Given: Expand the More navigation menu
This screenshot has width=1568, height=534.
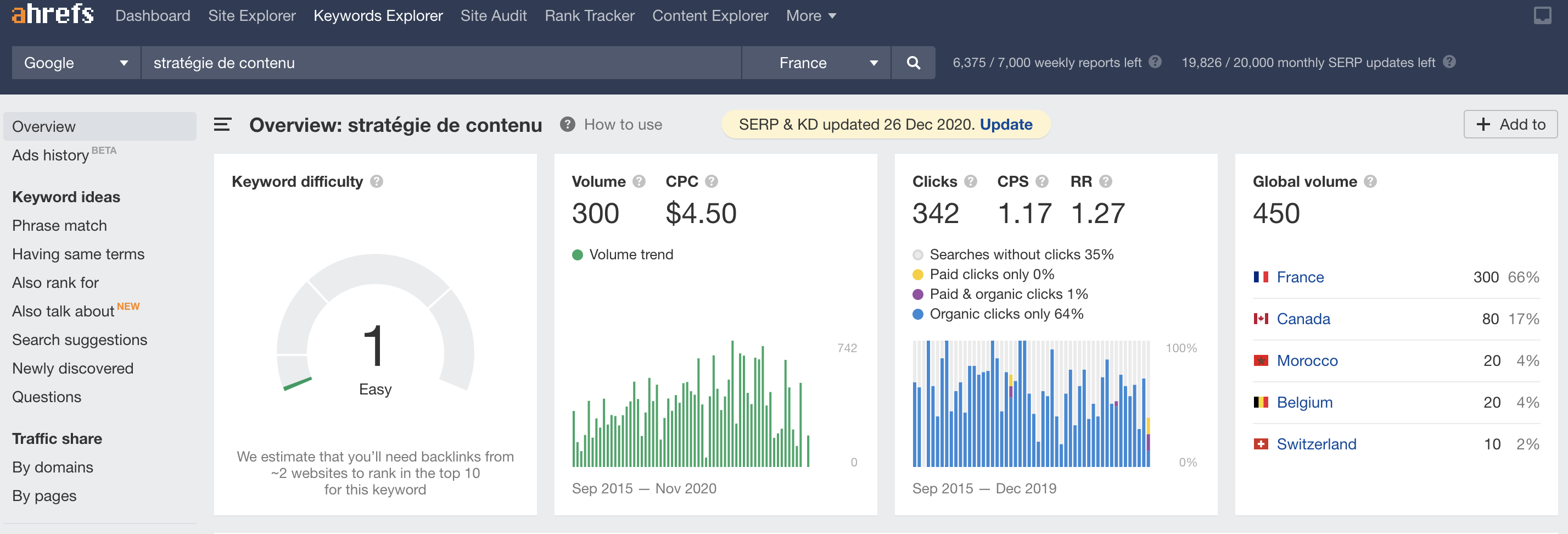Looking at the screenshot, I should (811, 16).
